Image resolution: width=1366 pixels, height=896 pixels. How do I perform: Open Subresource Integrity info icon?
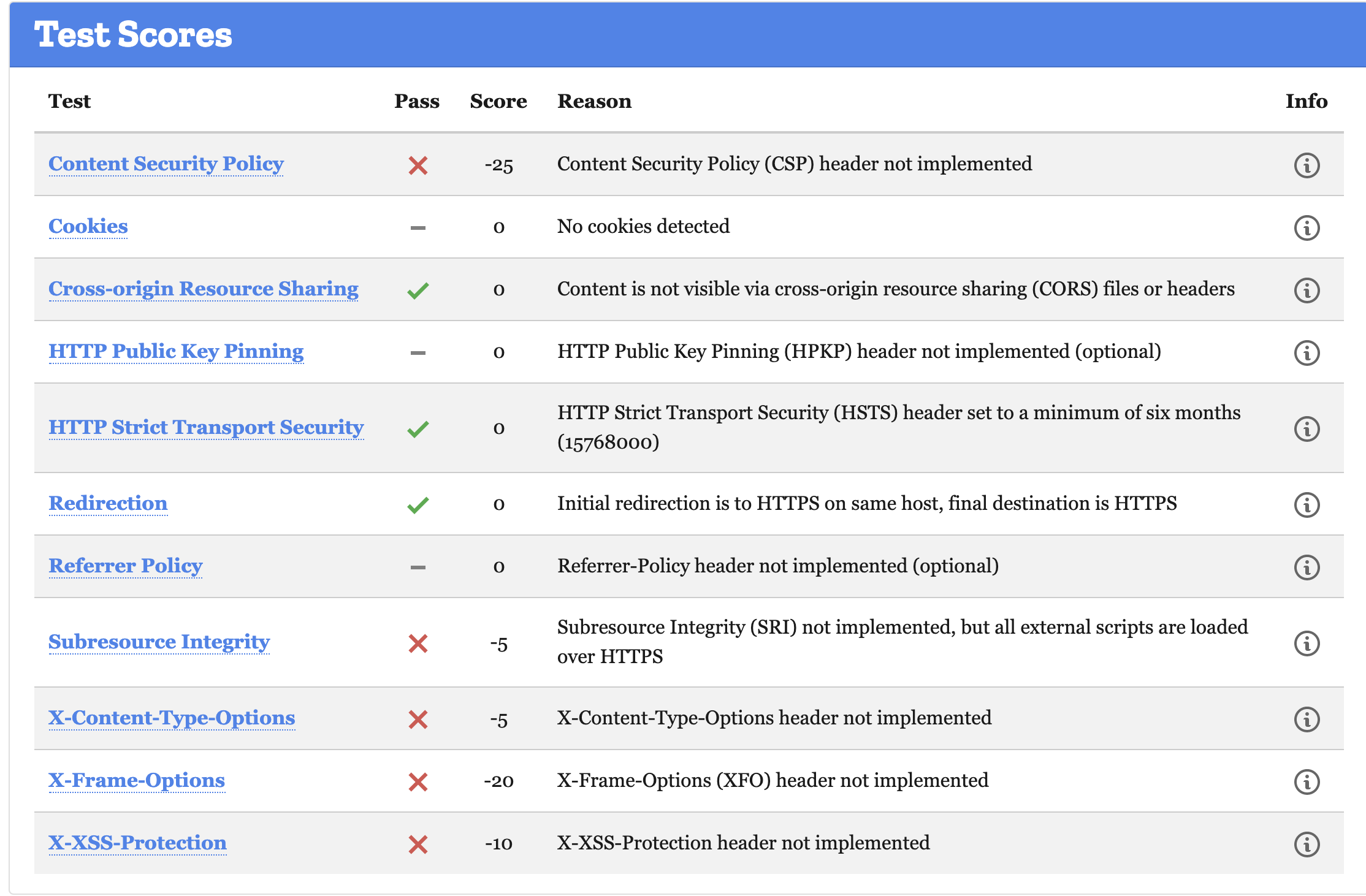coord(1306,644)
